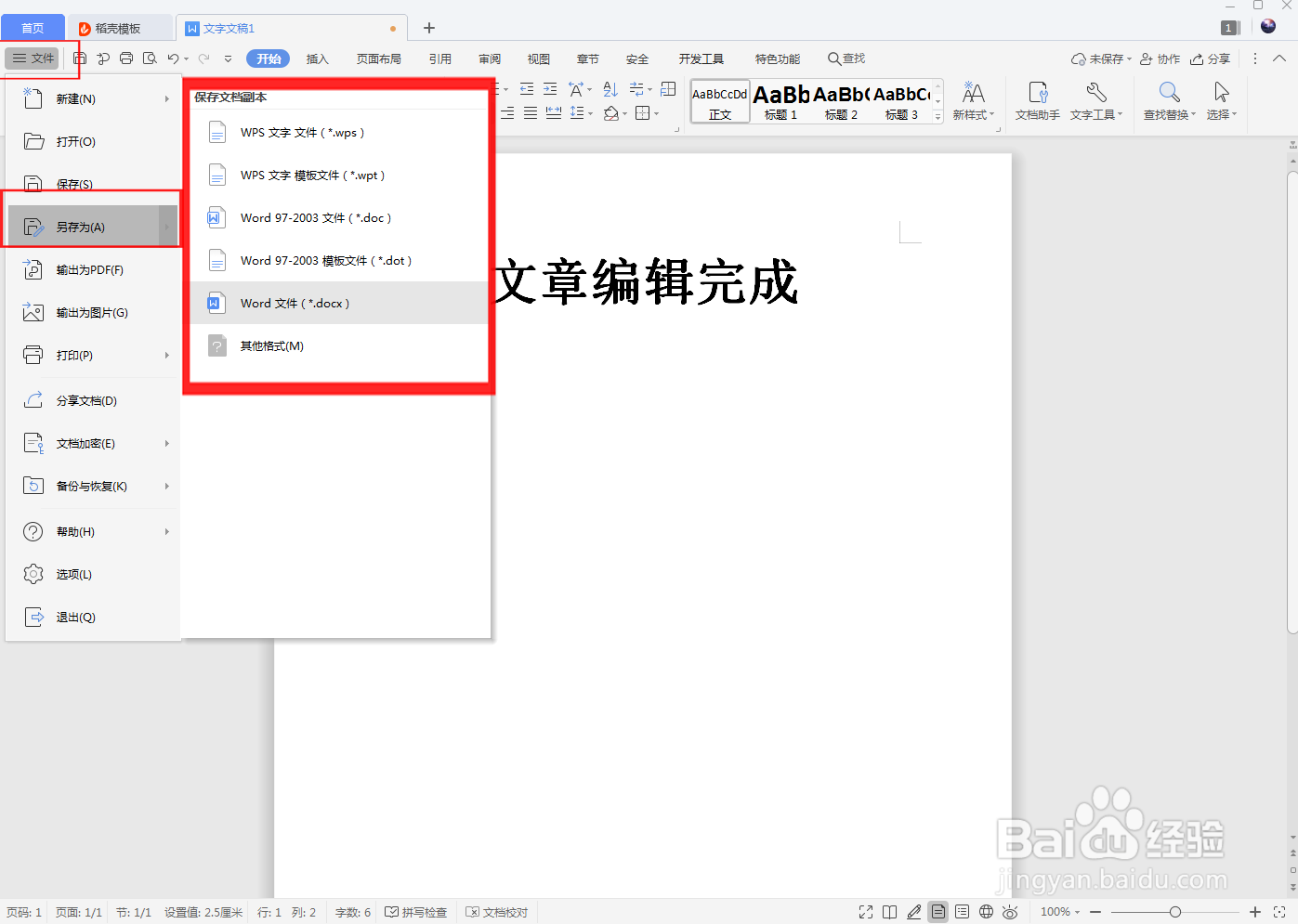This screenshot has width=1298, height=924.
Task: Switch to the 插入 ribbon tab
Action: 317,58
